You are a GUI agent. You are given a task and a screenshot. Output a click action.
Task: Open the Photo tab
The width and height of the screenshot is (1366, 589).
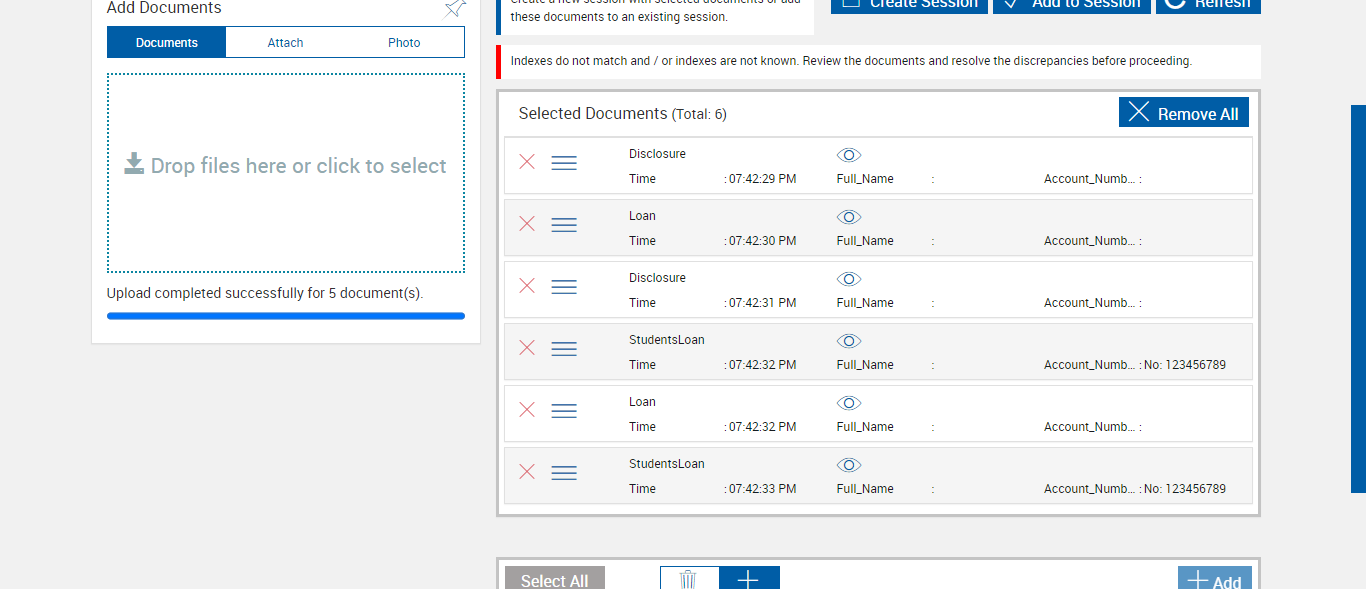pyautogui.click(x=404, y=43)
